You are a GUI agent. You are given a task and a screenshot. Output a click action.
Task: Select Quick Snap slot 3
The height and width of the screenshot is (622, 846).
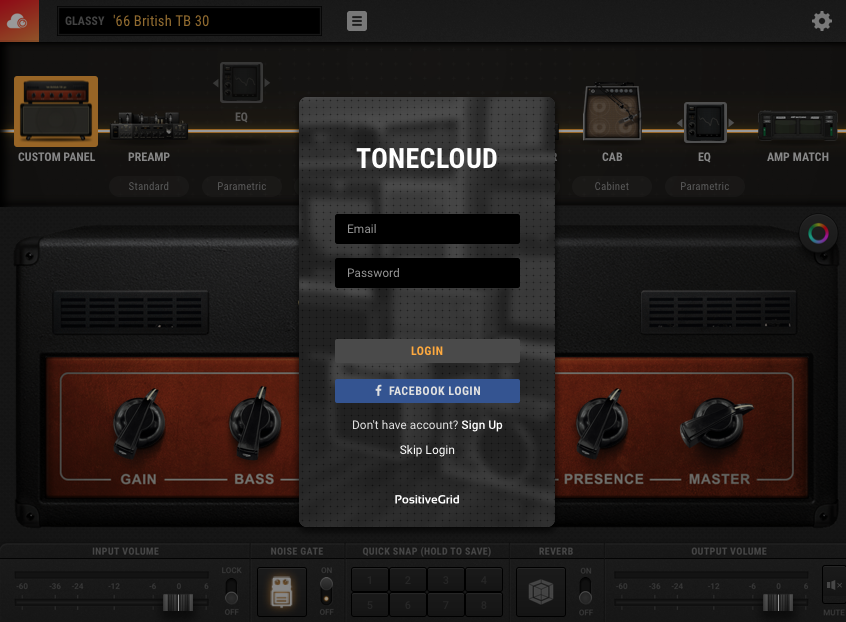(446, 580)
